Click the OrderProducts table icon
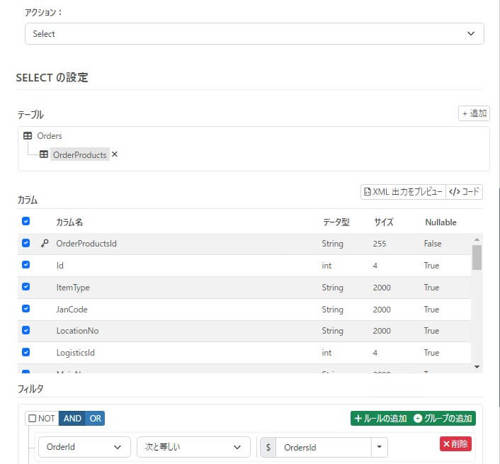 pyautogui.click(x=44, y=154)
